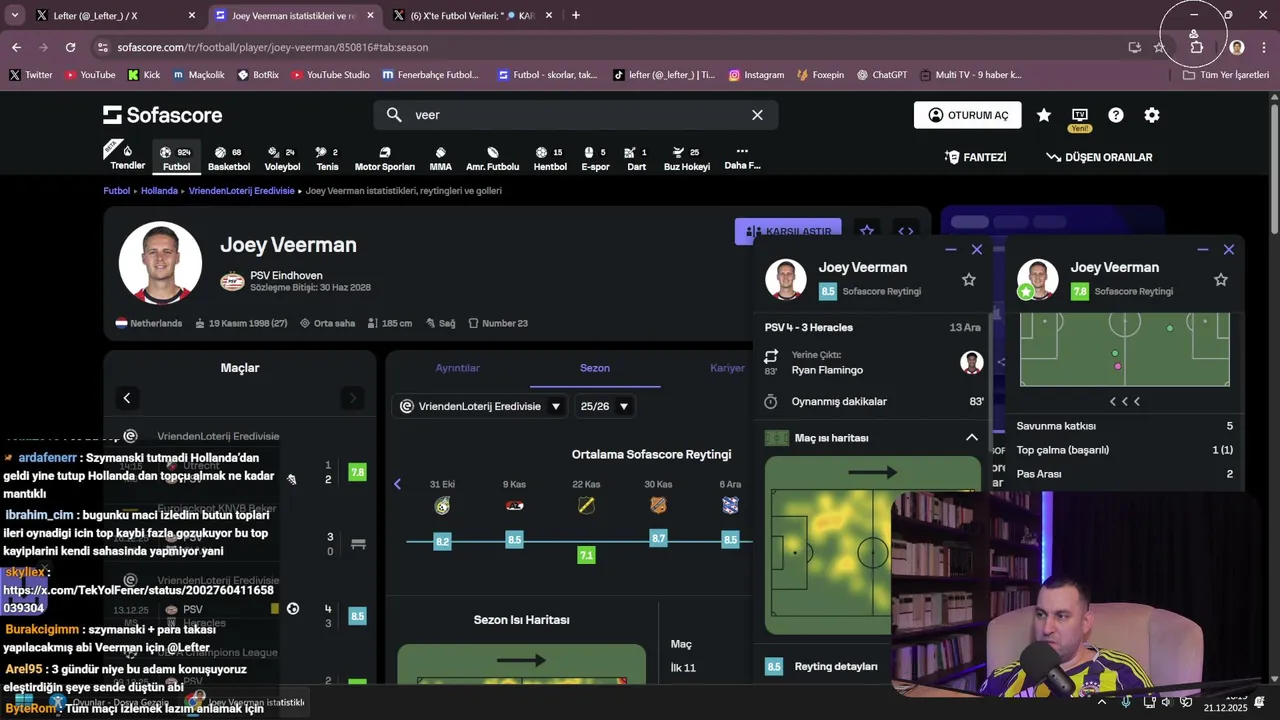Open the TV schedule icon marked Yeni
This screenshot has height=720, width=1280.
pos(1079,117)
